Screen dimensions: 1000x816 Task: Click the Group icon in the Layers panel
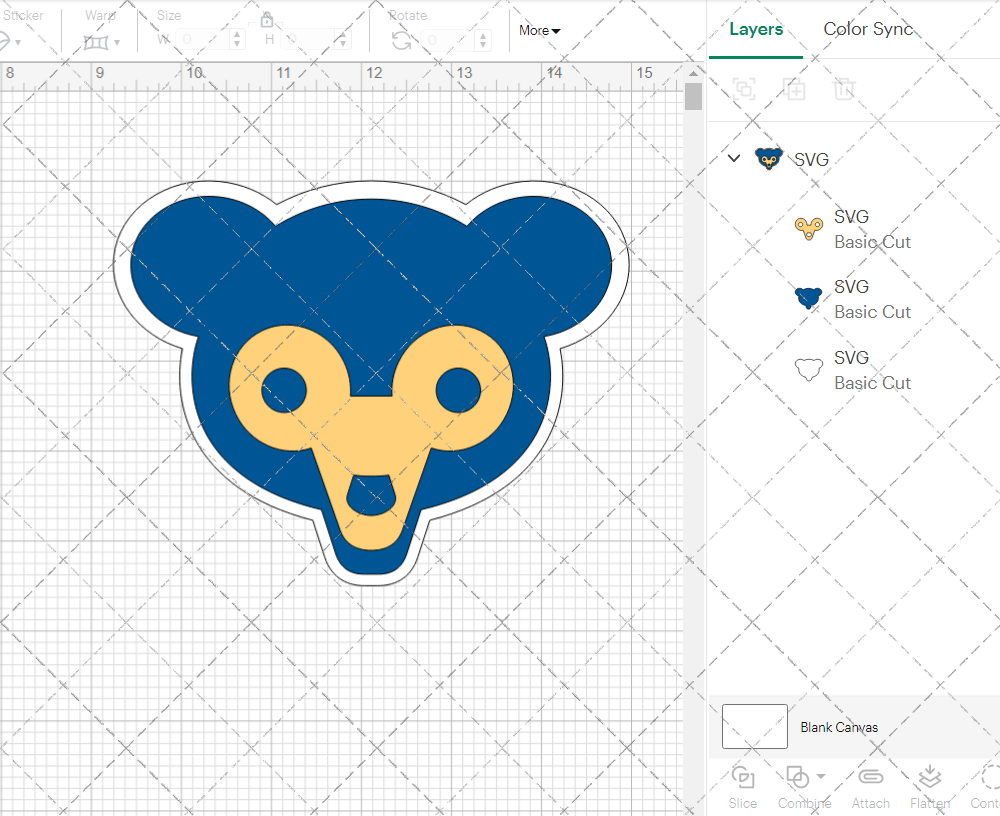743,89
